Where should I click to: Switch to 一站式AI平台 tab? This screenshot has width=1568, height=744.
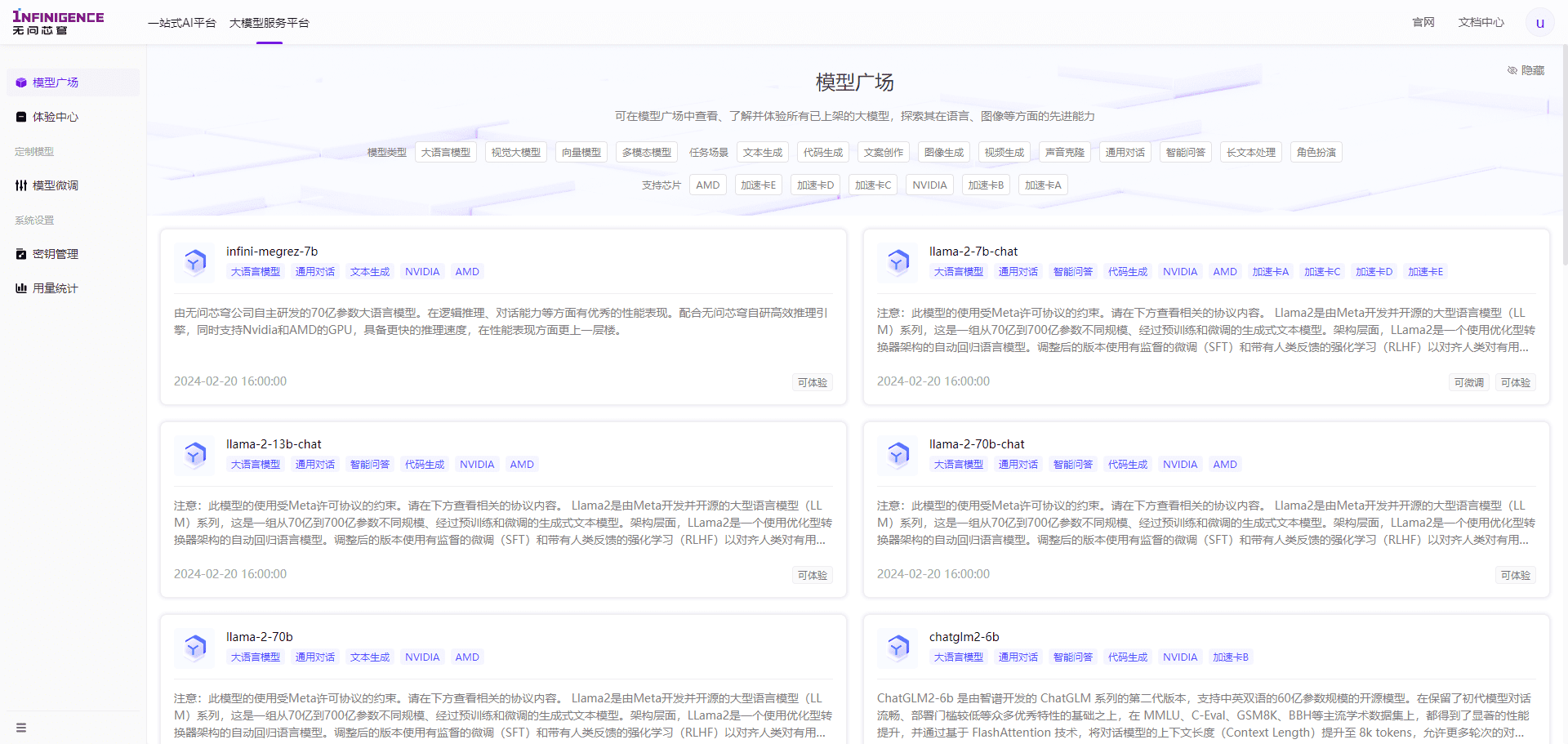point(181,23)
